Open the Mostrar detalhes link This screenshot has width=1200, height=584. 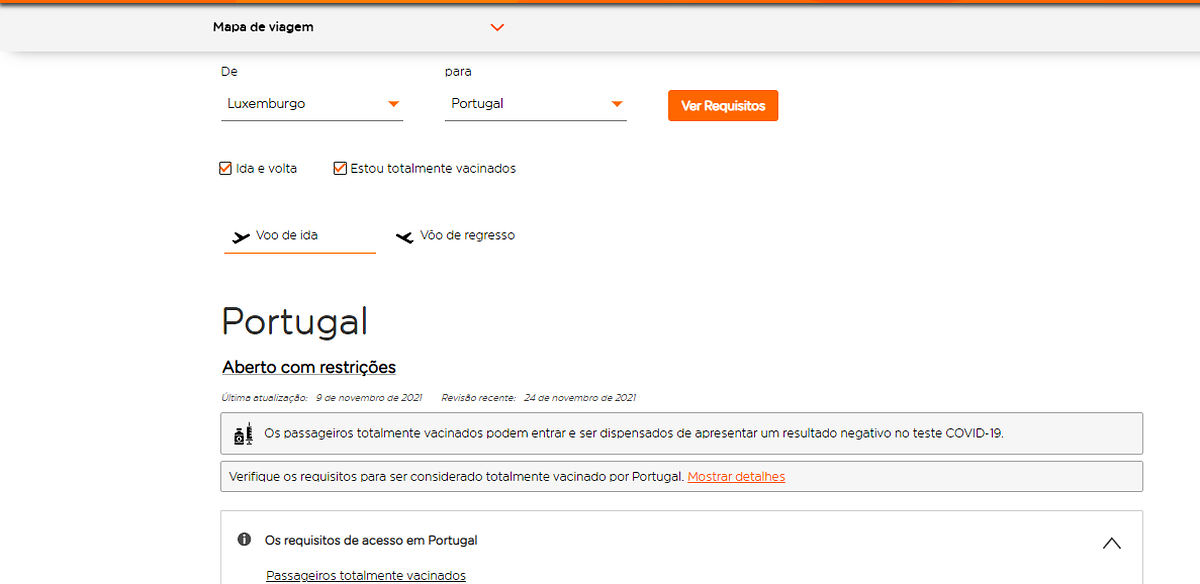pos(736,477)
